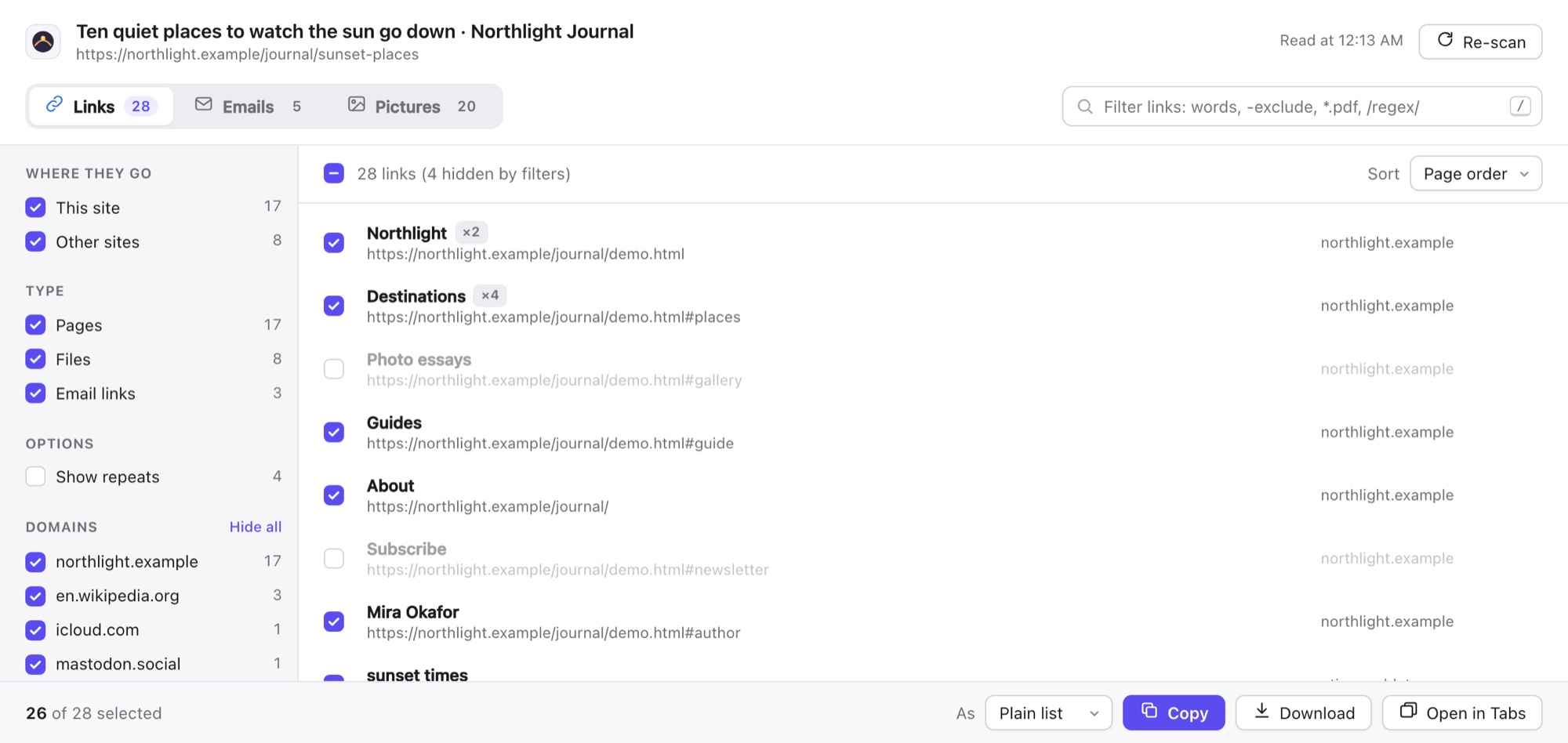Copy the selected links

1174,712
